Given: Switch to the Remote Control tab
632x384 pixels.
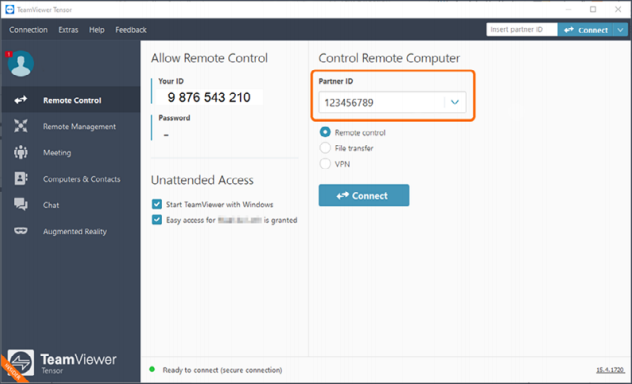Looking at the screenshot, I should coord(71,100).
